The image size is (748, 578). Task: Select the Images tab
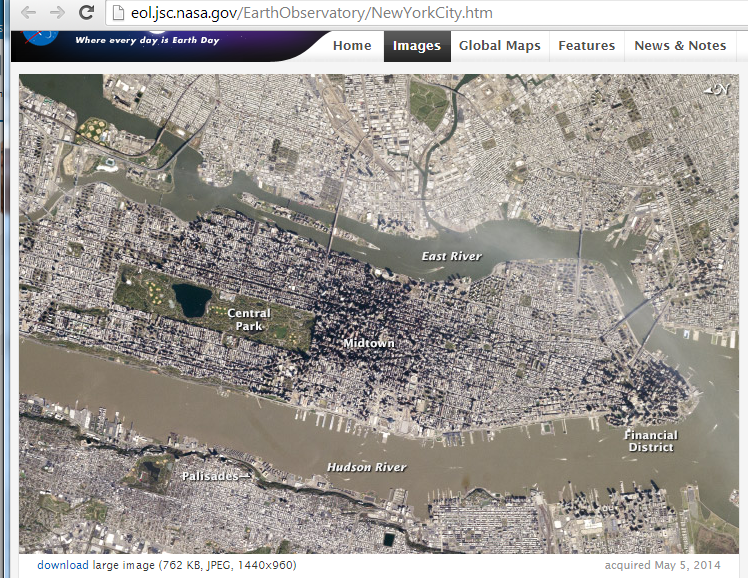pos(417,46)
